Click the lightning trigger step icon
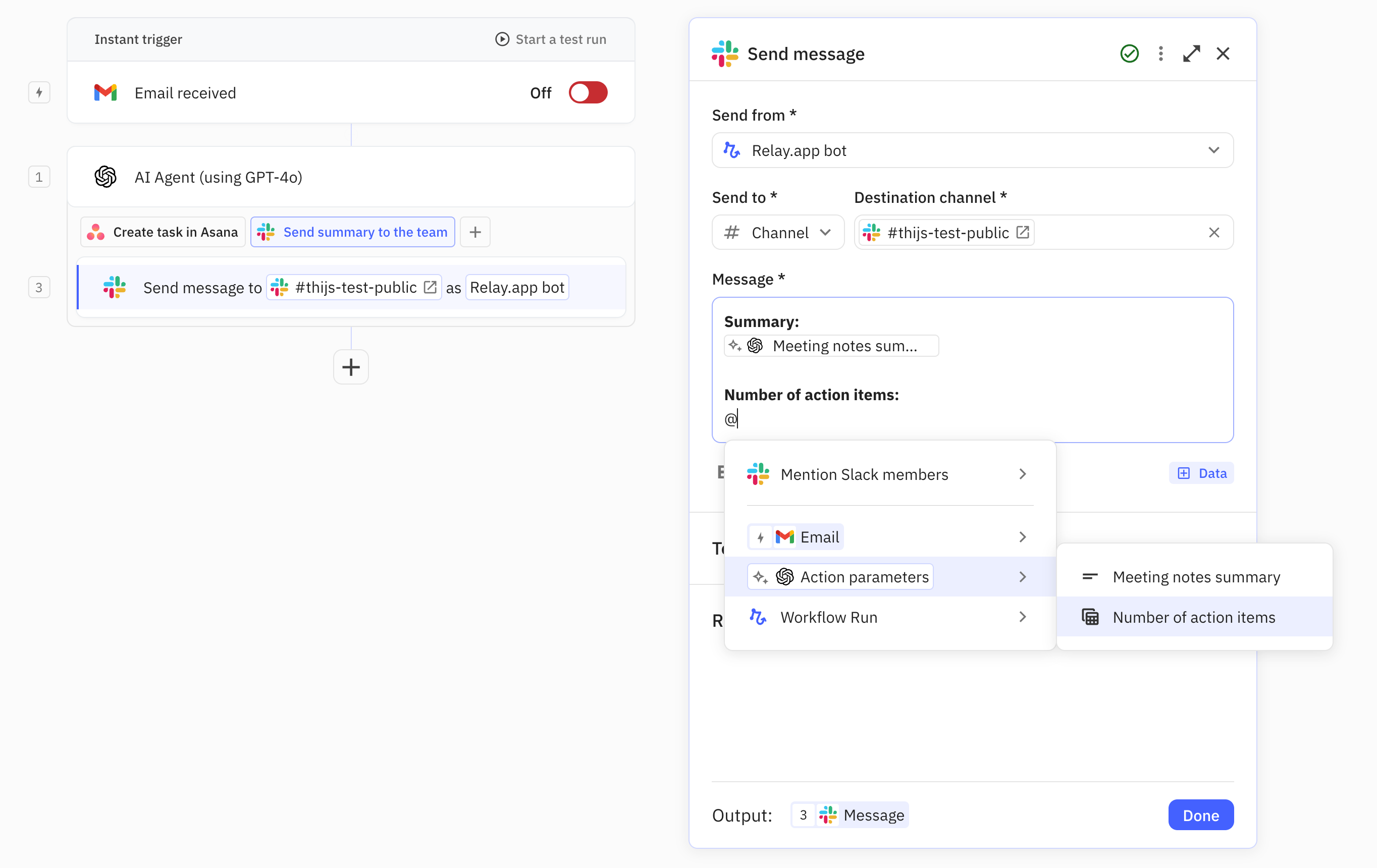The height and width of the screenshot is (868, 1377). [x=39, y=93]
